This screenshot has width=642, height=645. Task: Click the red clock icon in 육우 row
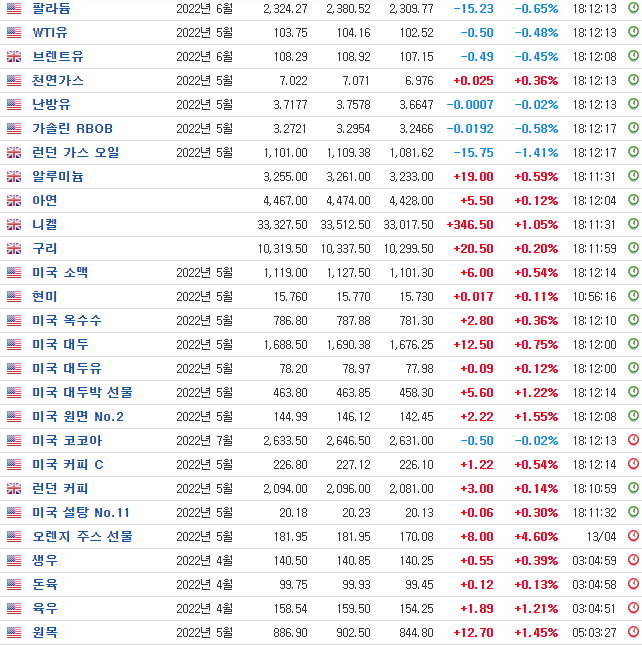click(633, 607)
